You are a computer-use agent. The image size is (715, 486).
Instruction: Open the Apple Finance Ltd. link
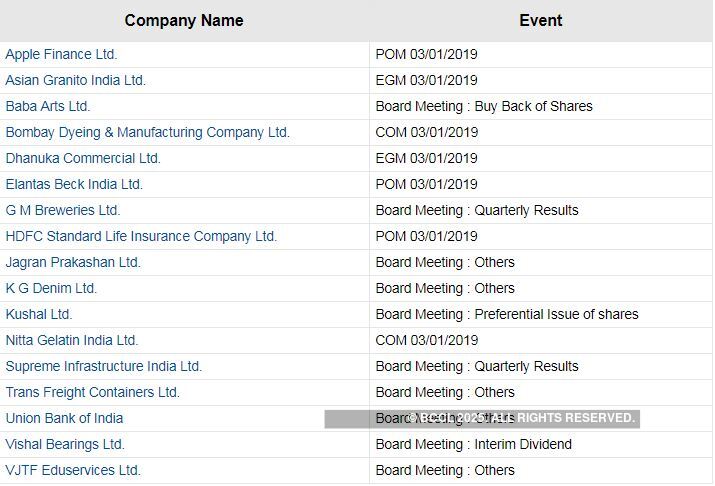pyautogui.click(x=61, y=54)
